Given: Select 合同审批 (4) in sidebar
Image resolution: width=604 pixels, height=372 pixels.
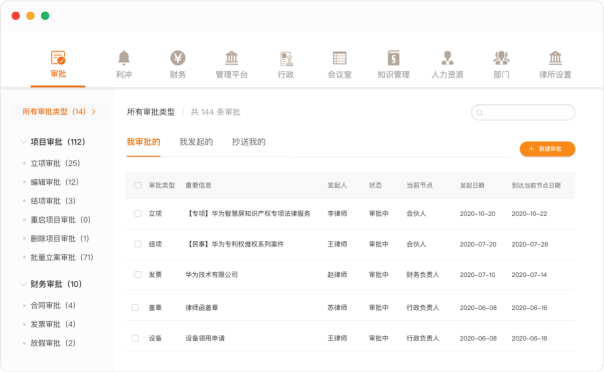Looking at the screenshot, I should pos(53,305).
